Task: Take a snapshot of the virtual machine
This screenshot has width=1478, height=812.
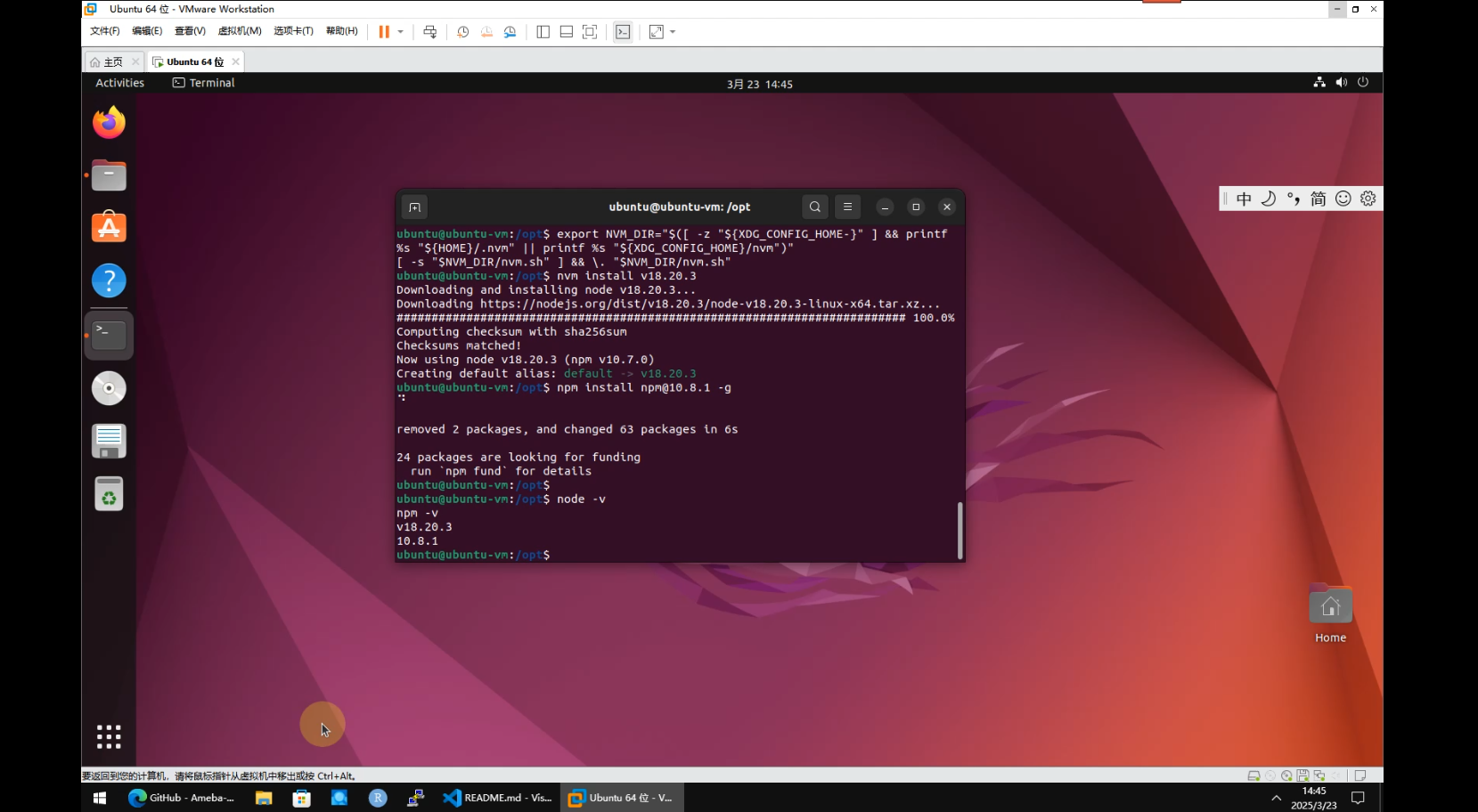Action: [463, 31]
